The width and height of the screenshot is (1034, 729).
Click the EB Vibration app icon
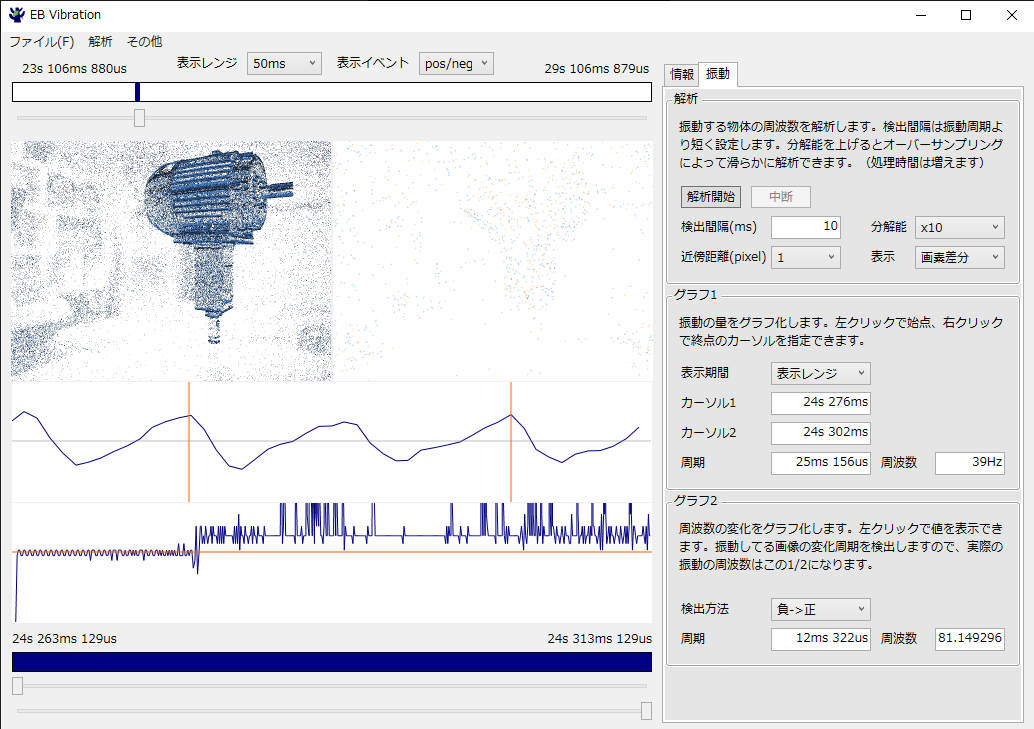click(16, 15)
